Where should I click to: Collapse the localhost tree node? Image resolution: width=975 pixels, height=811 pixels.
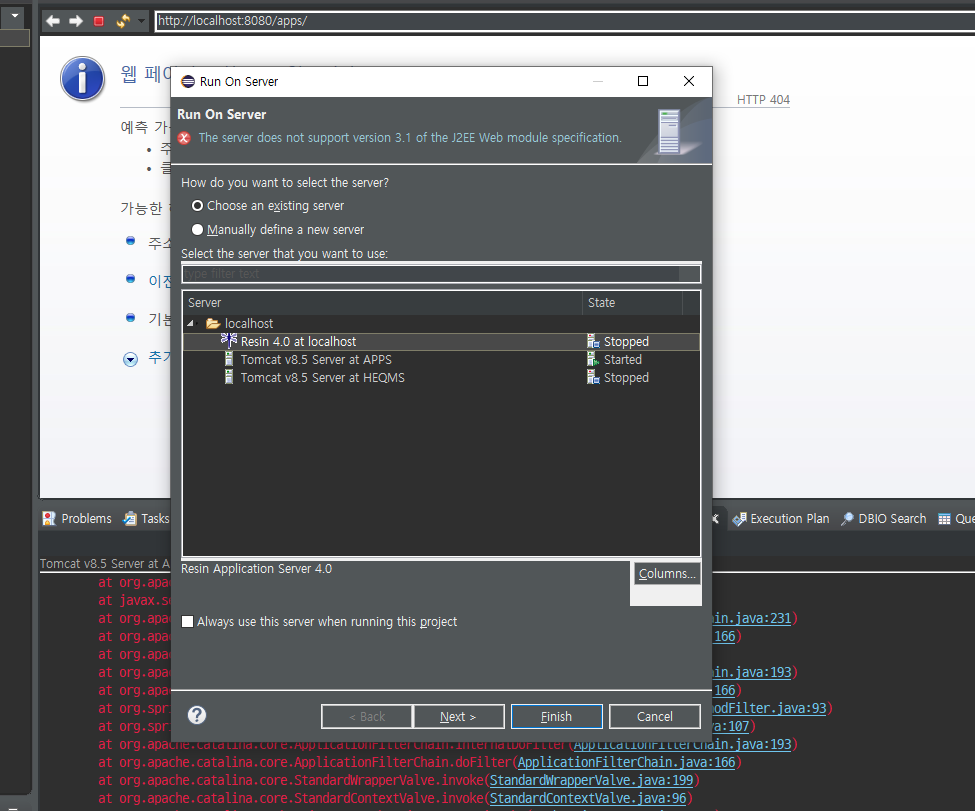click(191, 324)
